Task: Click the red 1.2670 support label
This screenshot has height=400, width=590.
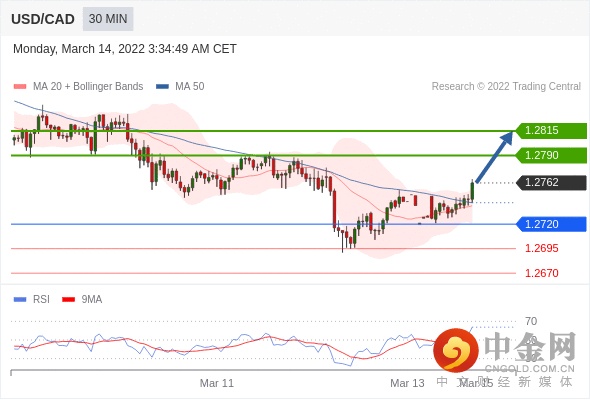Action: pos(541,273)
